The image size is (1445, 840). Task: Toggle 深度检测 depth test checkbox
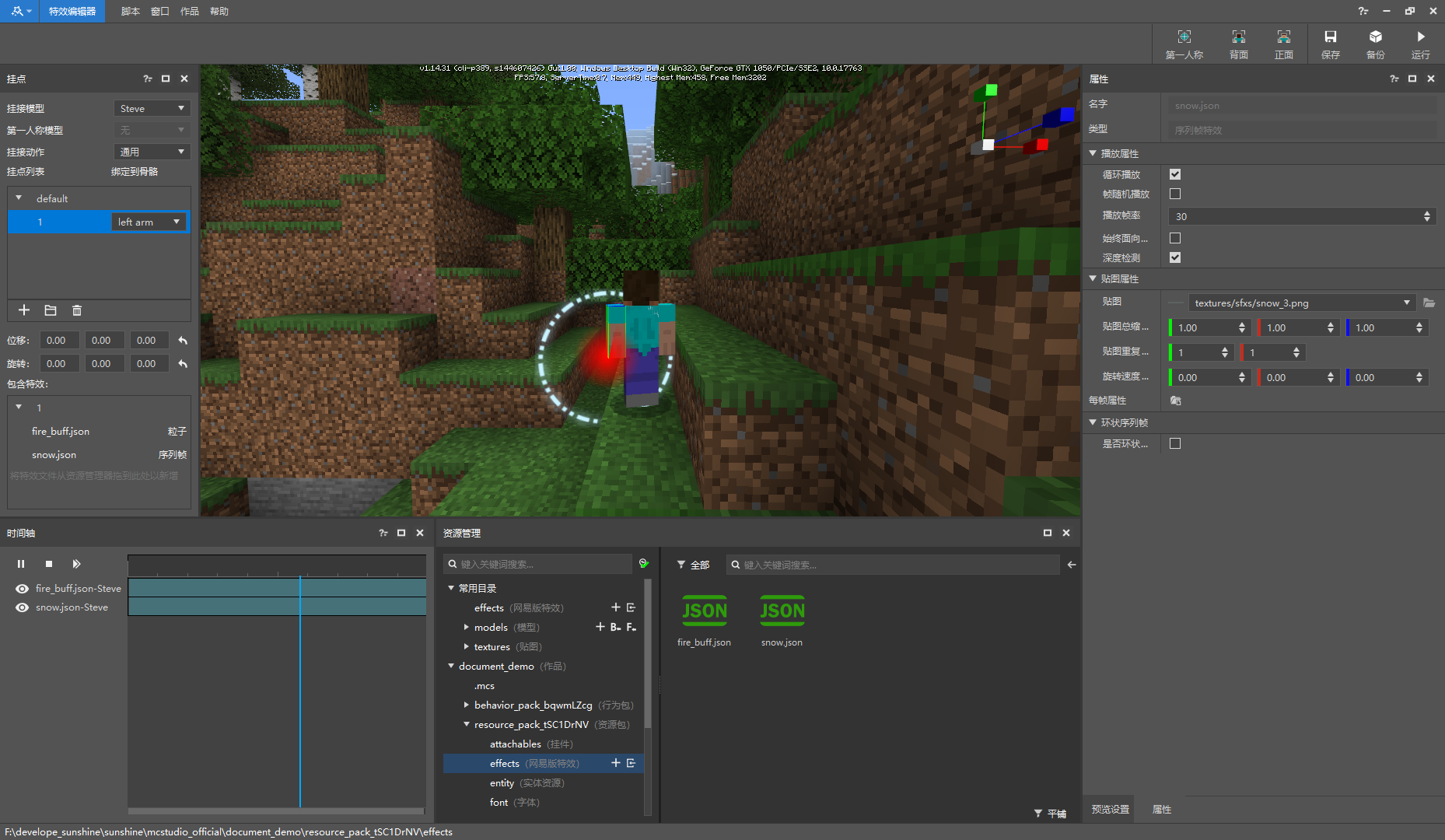click(1175, 257)
